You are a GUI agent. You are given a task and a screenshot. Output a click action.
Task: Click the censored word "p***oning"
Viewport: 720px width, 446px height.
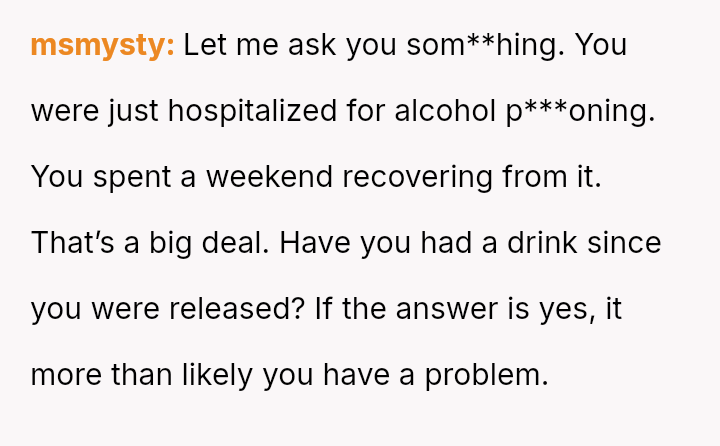580,111
